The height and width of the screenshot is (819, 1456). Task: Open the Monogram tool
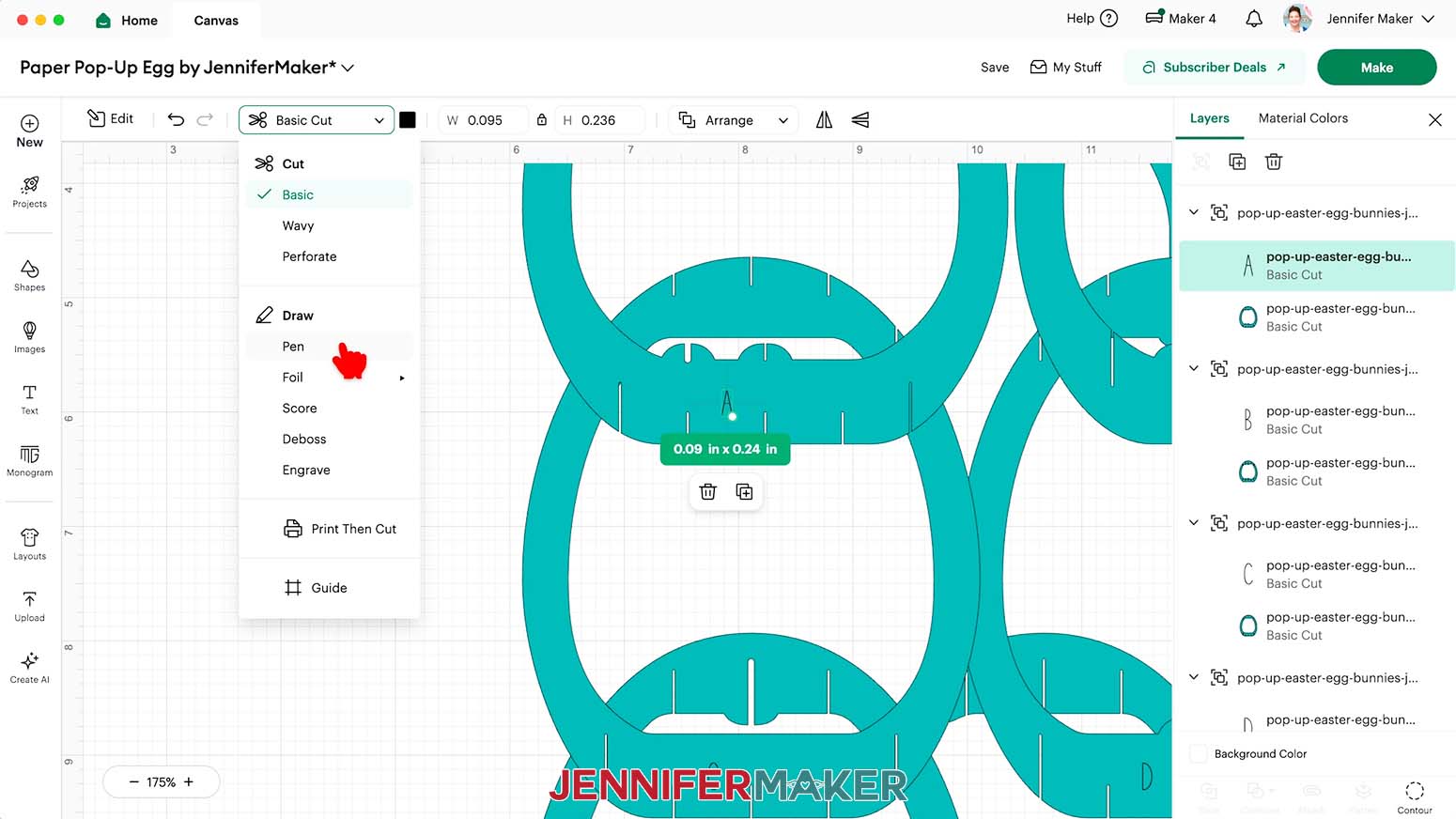coord(29,460)
